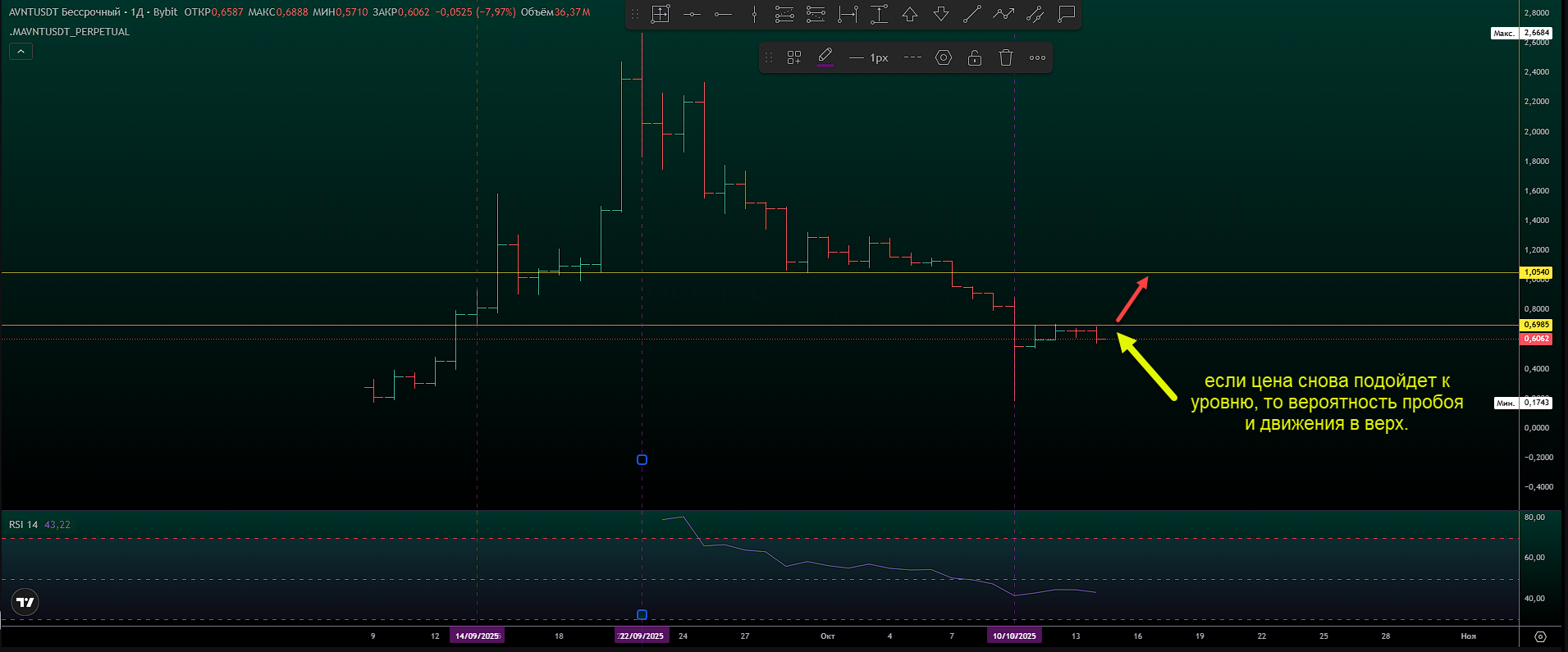The height and width of the screenshot is (652, 1568).
Task: Open templates grid-plus menu
Action: (x=794, y=57)
